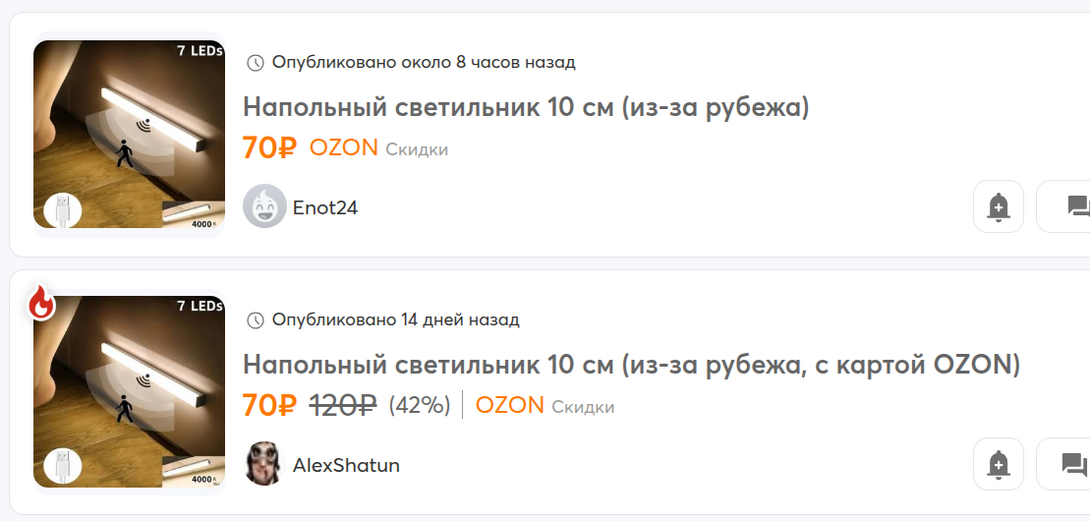Click the OZON store link in Enot24's deal
Viewport: 1090px width, 521px height.
pos(343,148)
